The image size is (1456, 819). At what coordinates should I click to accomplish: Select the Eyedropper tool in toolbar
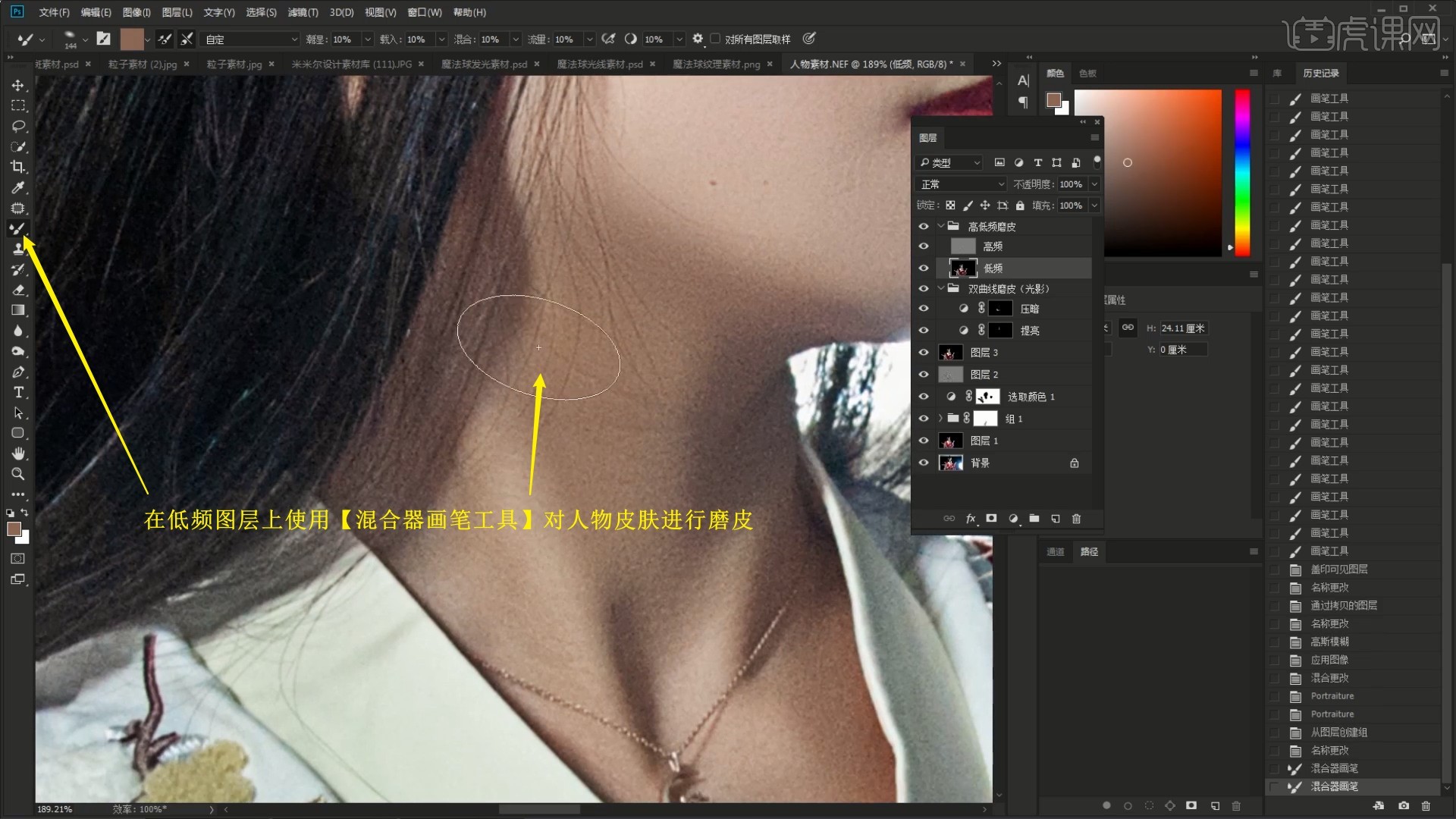pyautogui.click(x=18, y=187)
